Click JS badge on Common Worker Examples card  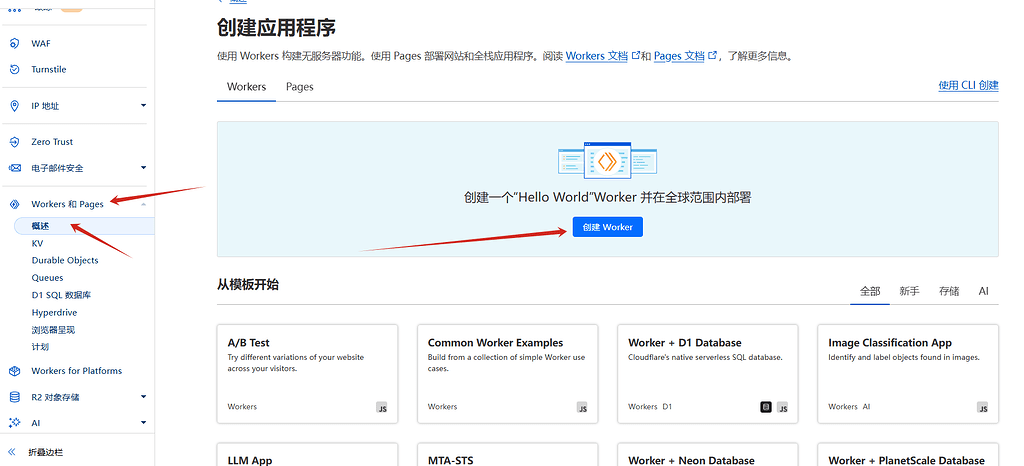coord(582,407)
